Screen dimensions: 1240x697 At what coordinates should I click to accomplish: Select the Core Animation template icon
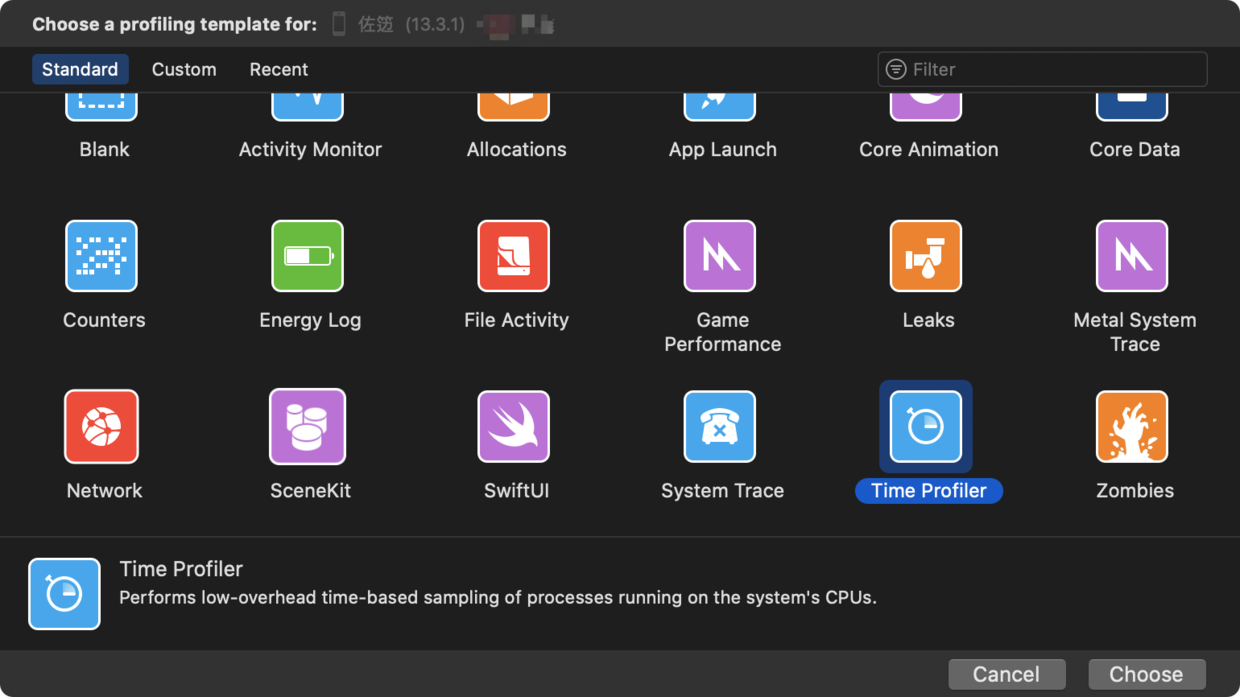(925, 107)
